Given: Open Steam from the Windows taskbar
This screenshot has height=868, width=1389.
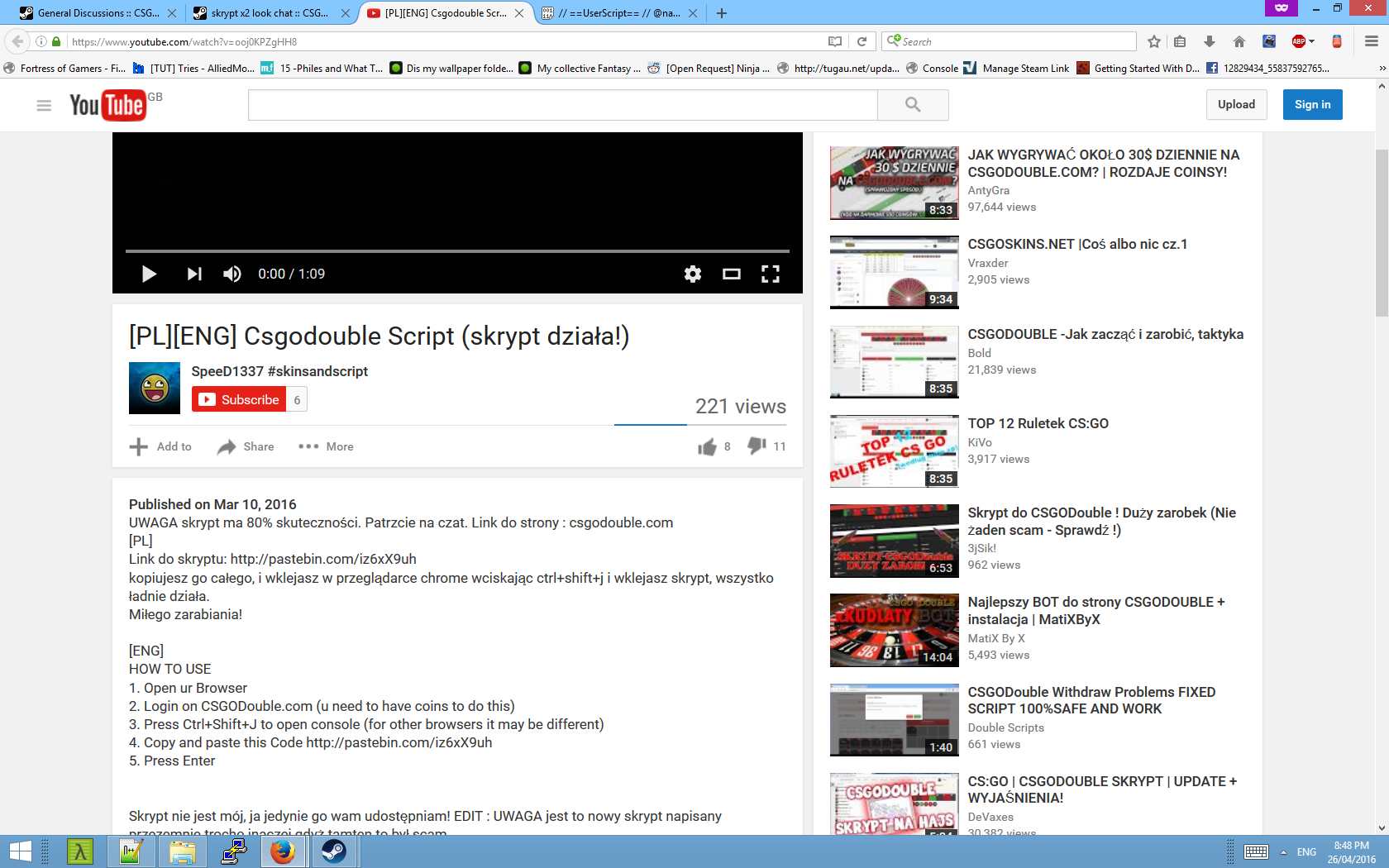Looking at the screenshot, I should 334,851.
